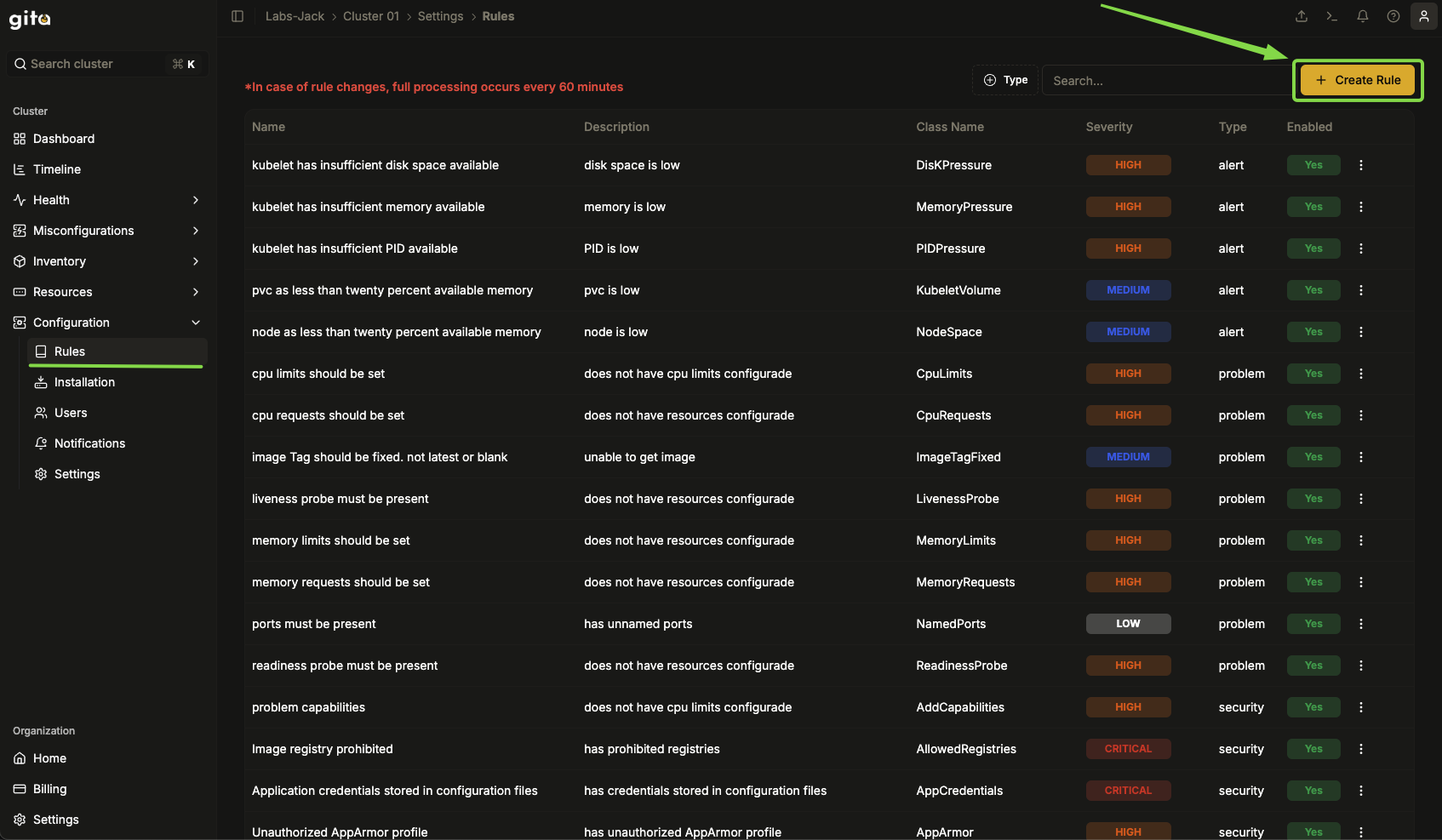The width and height of the screenshot is (1442, 840).
Task: Toggle Enabled Yes for CpuLimits rule
Action: 1313,374
